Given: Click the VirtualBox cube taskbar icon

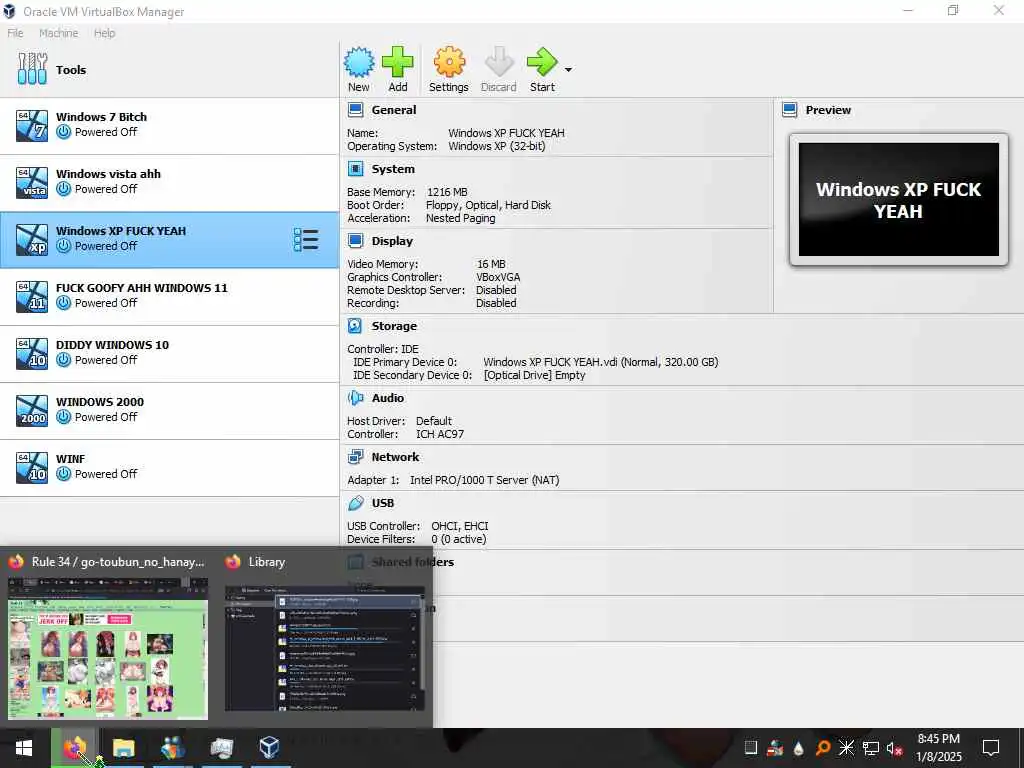Looking at the screenshot, I should coord(269,748).
